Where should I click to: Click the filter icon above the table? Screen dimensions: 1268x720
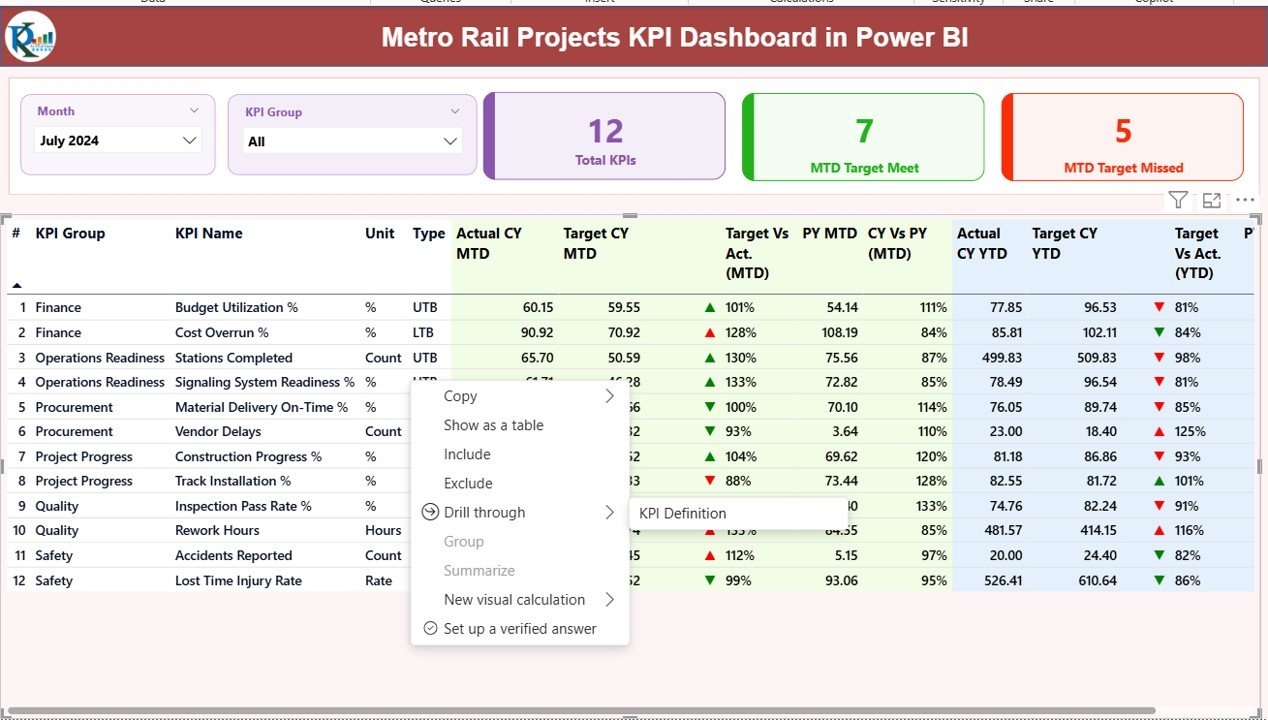click(x=1178, y=201)
